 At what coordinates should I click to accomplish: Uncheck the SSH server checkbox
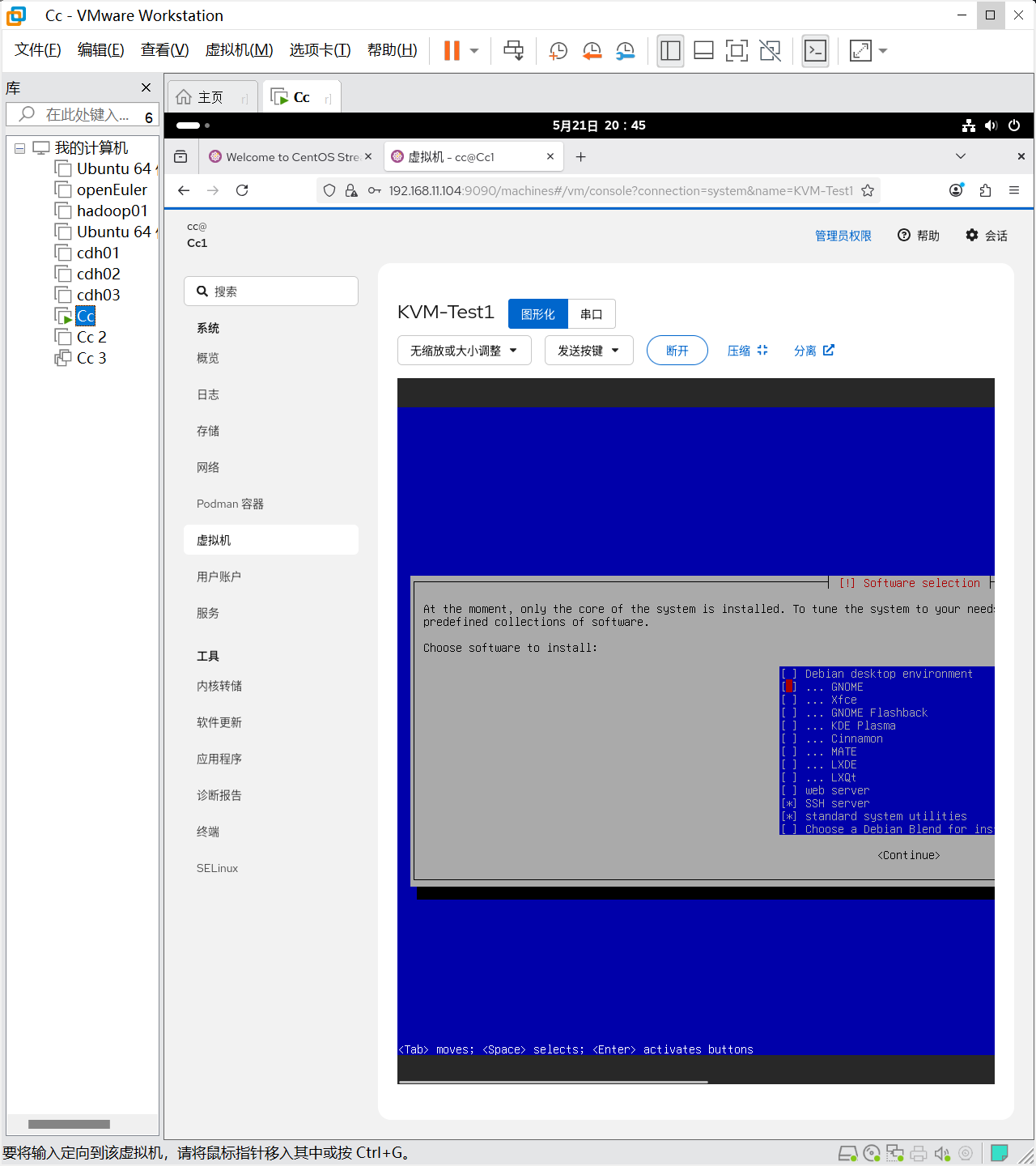click(788, 803)
